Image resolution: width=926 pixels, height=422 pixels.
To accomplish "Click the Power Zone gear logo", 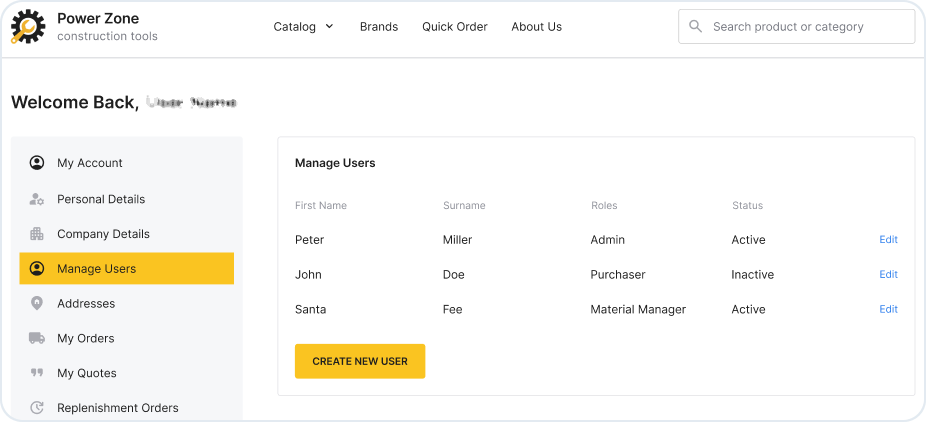I will click(28, 27).
